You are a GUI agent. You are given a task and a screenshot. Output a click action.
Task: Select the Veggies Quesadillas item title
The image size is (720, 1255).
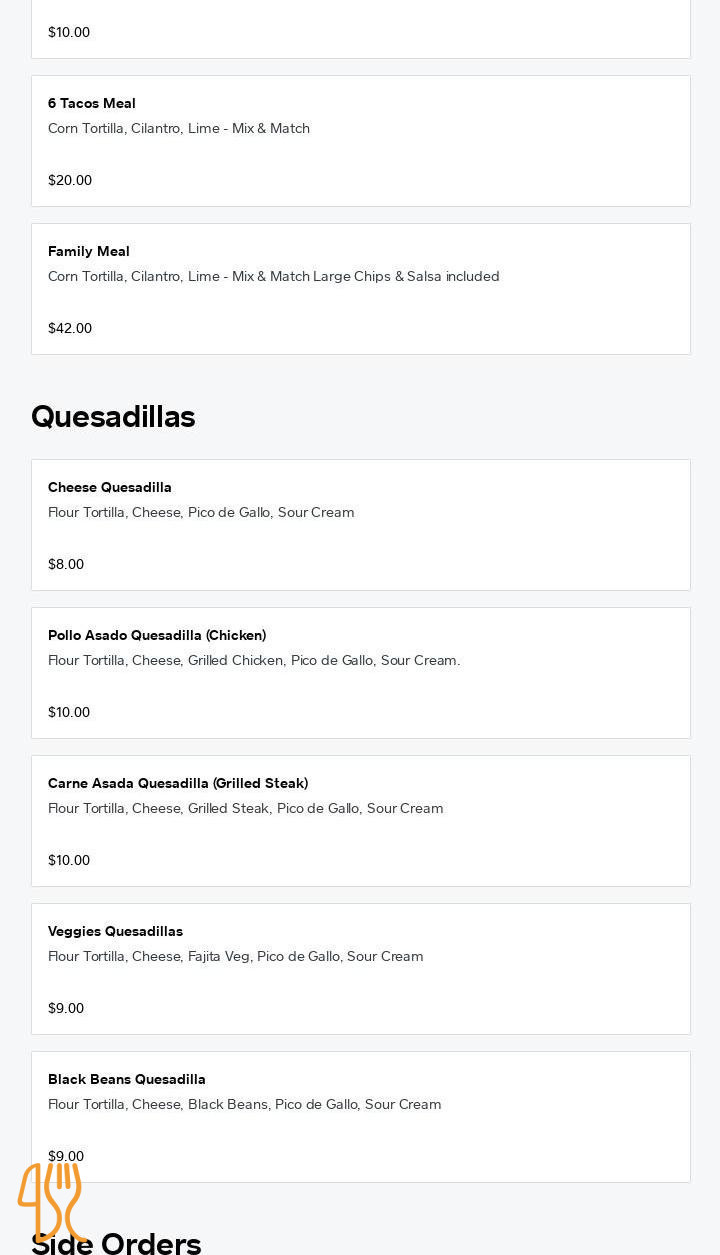tap(115, 931)
